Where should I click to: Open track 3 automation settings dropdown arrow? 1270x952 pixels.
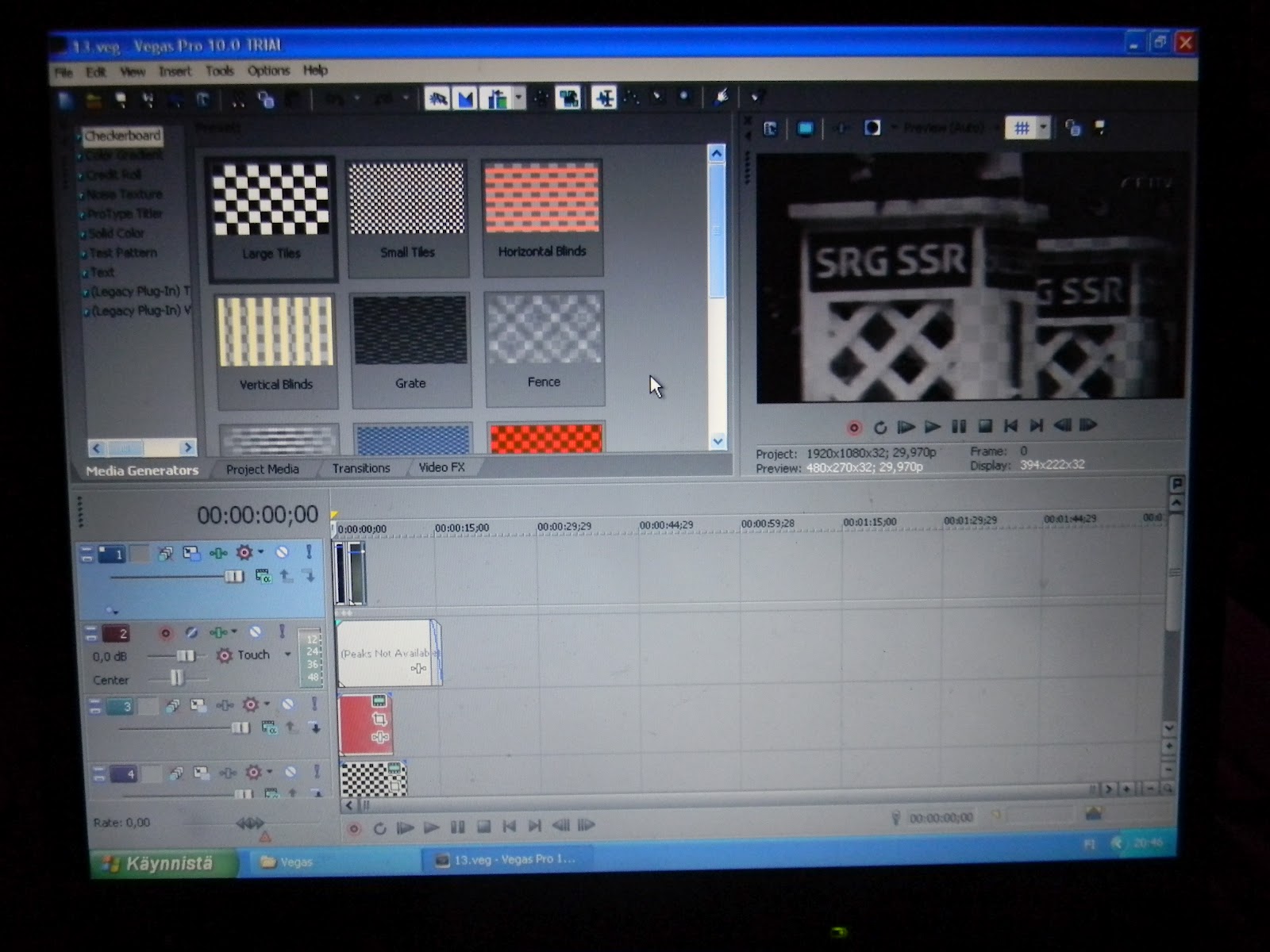click(267, 704)
